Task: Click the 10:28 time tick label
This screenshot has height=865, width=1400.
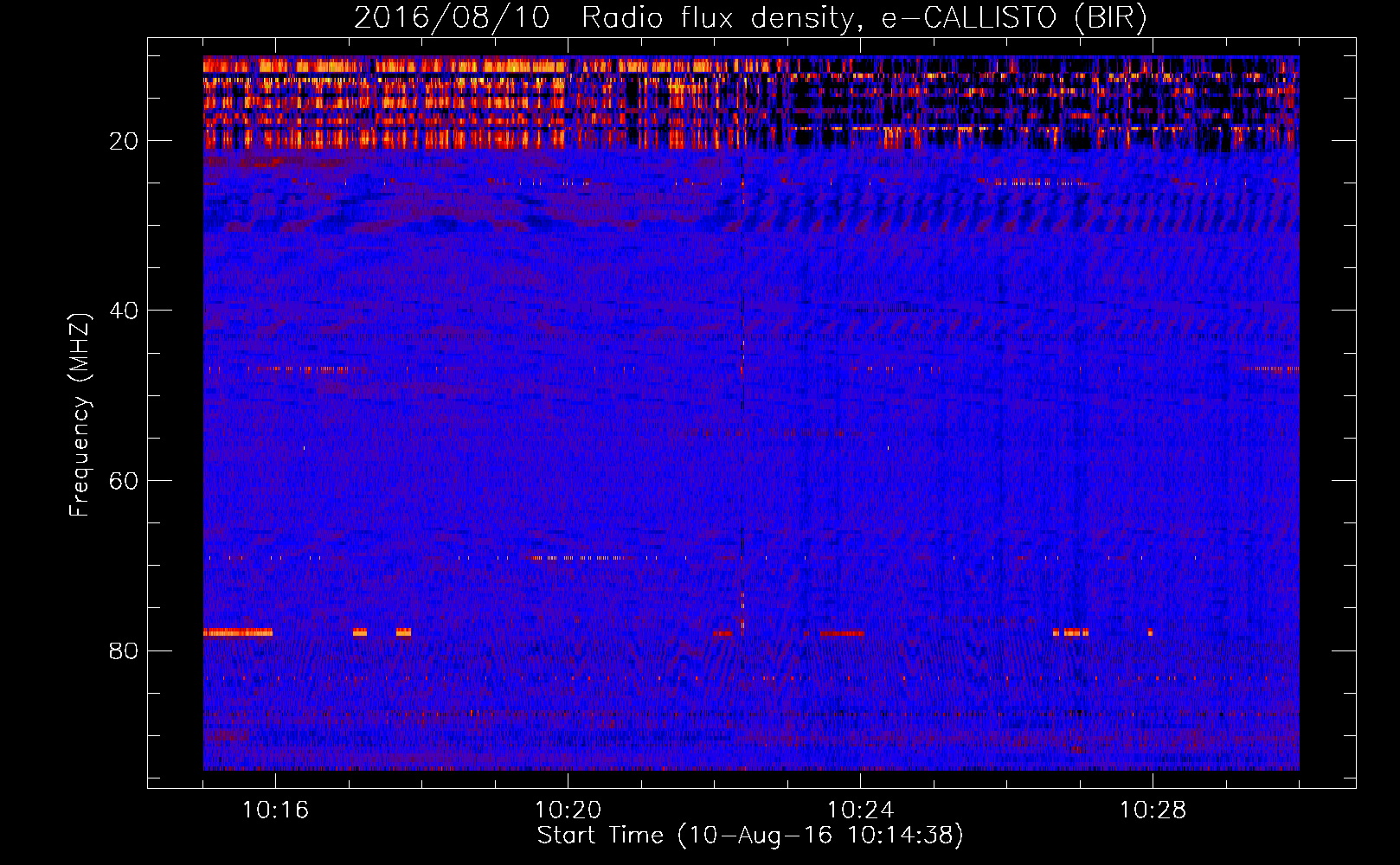Action: point(1153,811)
